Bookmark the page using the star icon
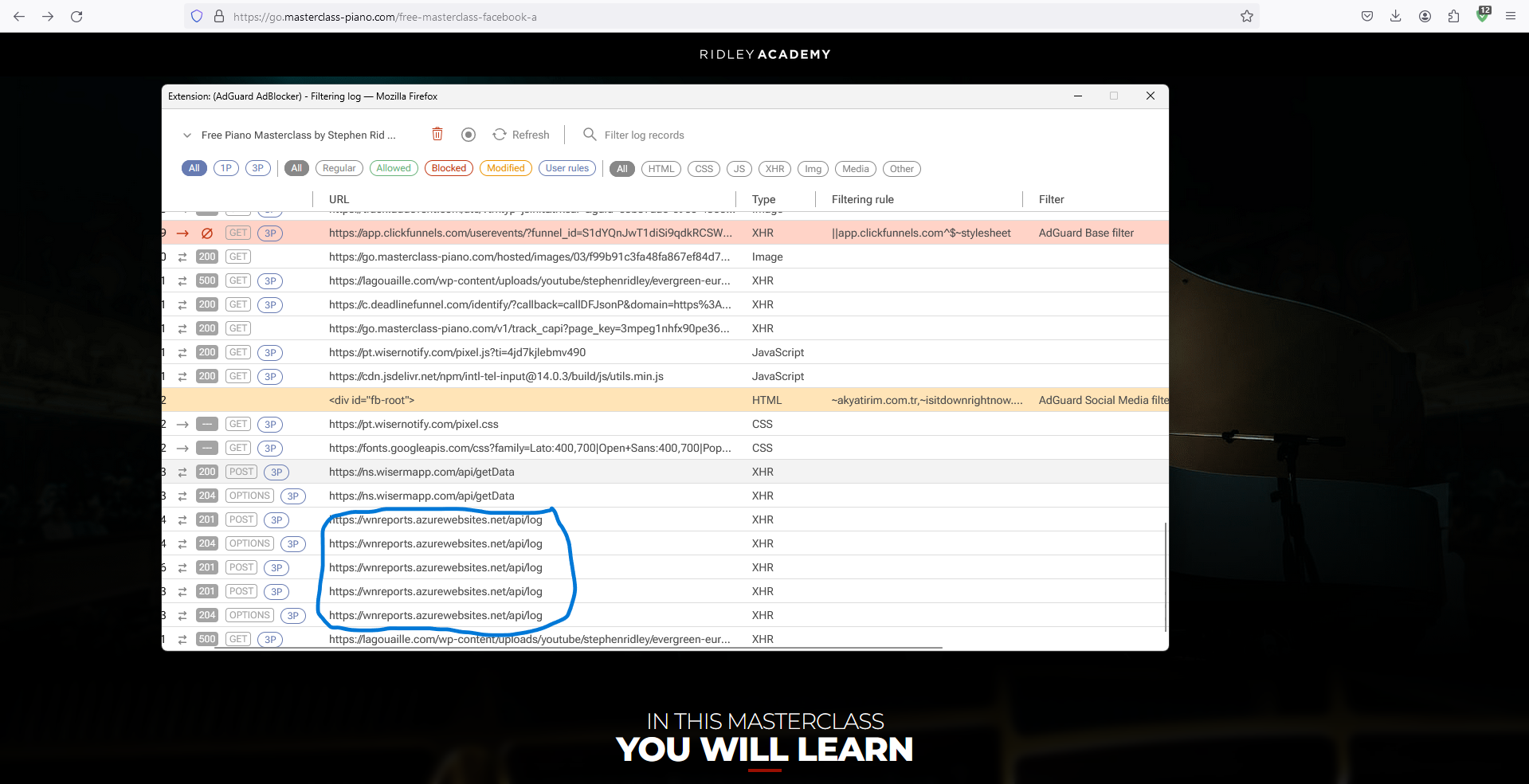Viewport: 1529px width, 784px height. tap(1247, 16)
